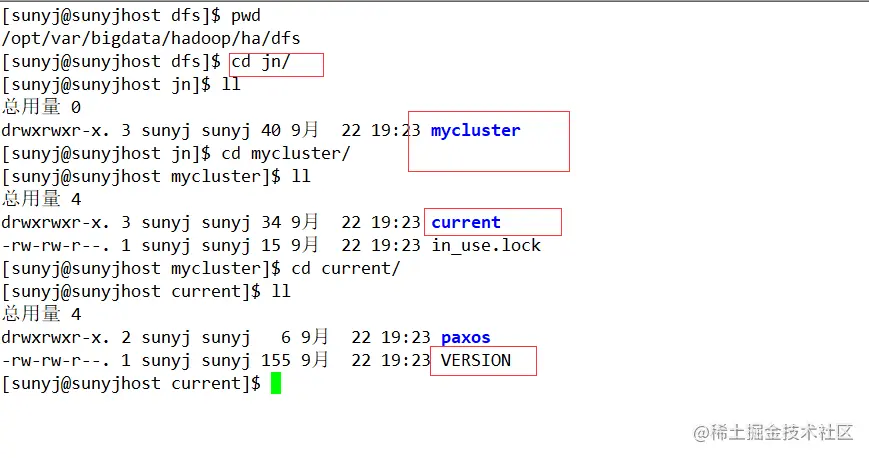Click the ll command after current prompt

click(281, 292)
